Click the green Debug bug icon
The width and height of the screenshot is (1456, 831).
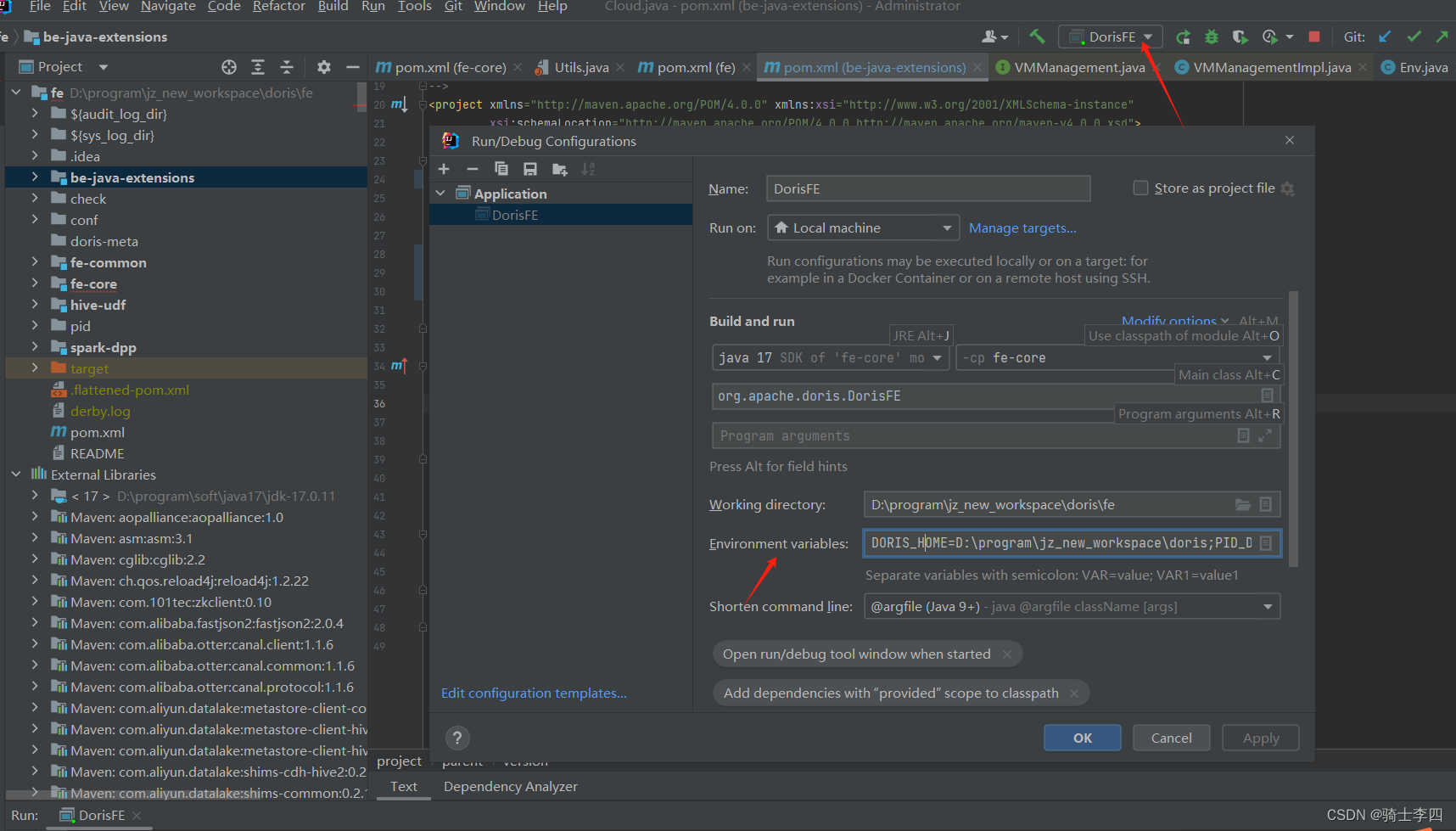1212,36
